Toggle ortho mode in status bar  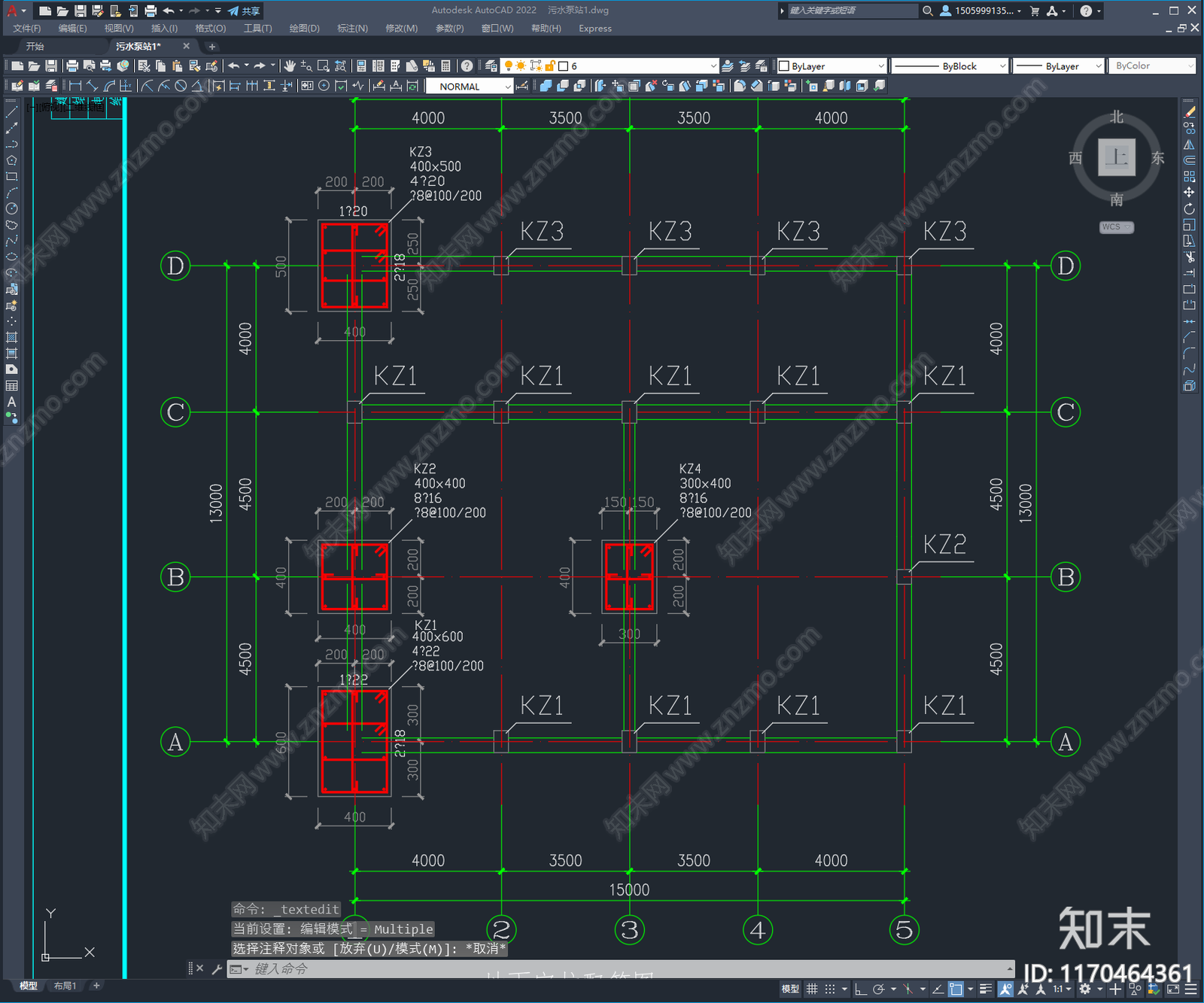click(x=860, y=989)
